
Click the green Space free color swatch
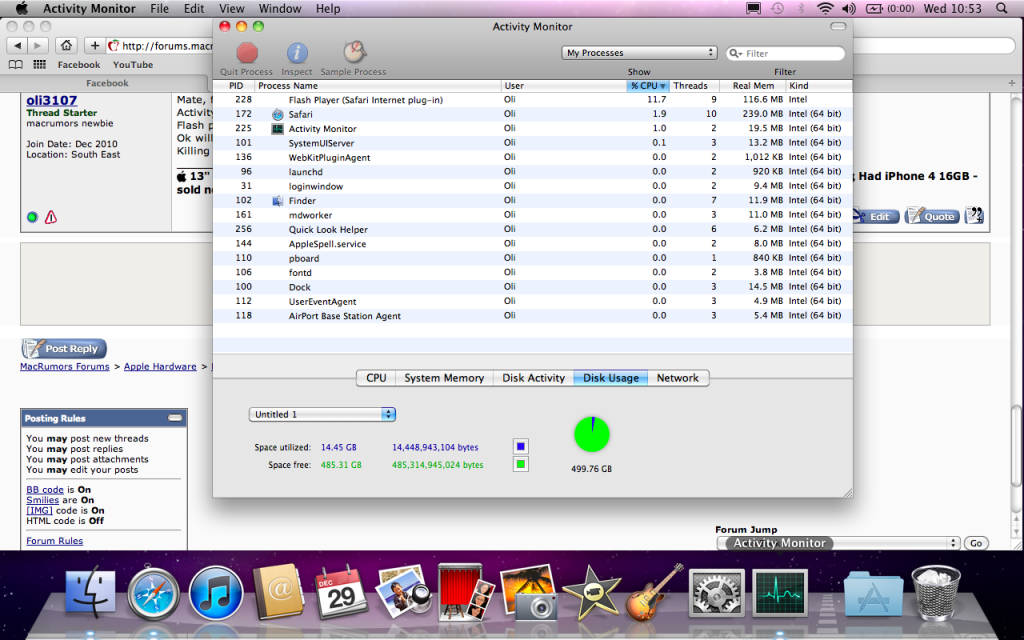click(x=520, y=464)
